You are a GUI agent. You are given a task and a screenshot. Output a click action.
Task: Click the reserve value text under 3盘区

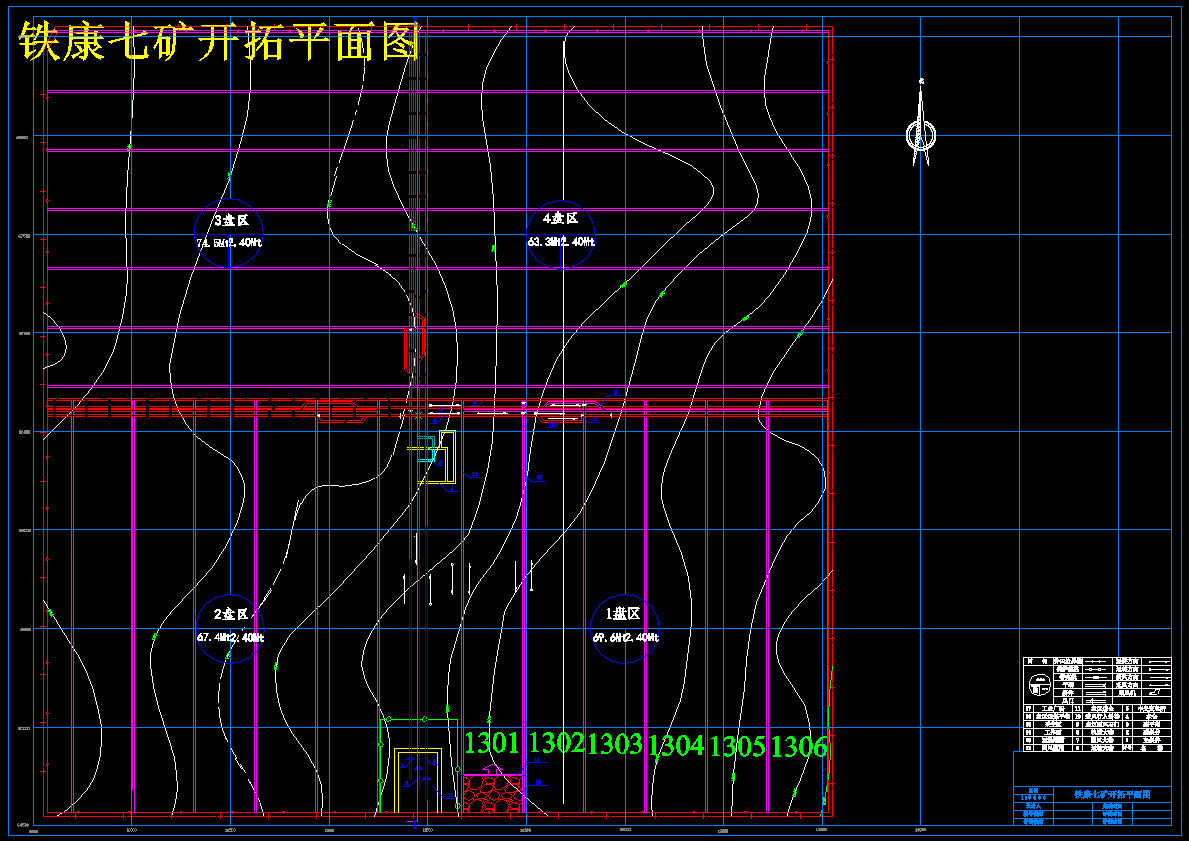[230, 243]
